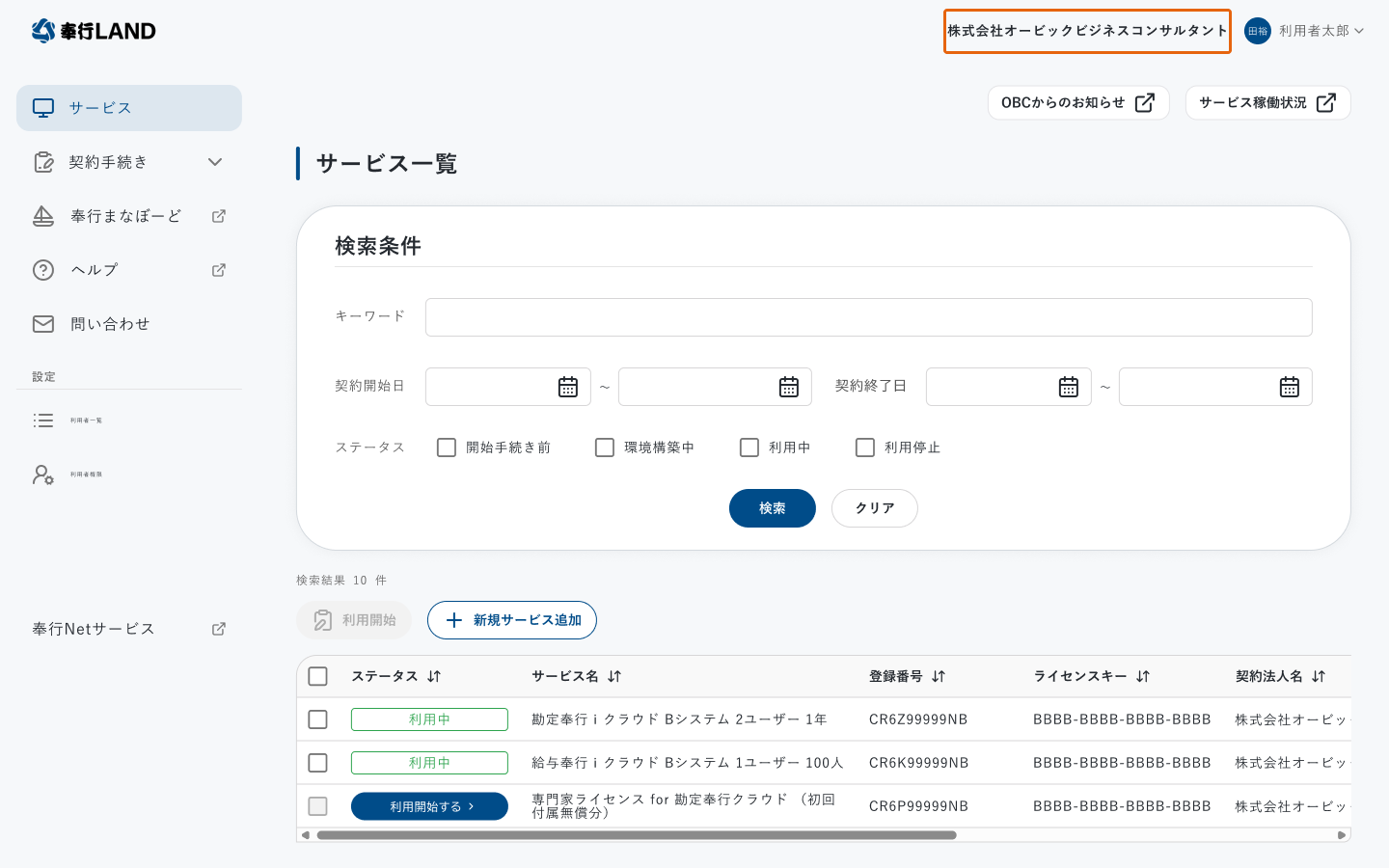Open the calendar picker for 契約開始日 start date

pos(569,386)
